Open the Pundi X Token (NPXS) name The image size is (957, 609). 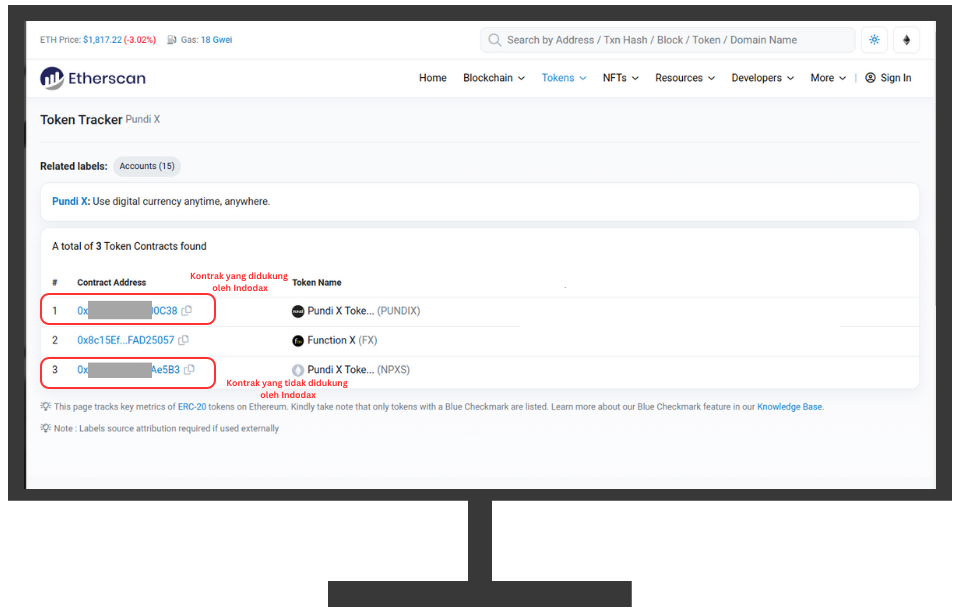(359, 369)
